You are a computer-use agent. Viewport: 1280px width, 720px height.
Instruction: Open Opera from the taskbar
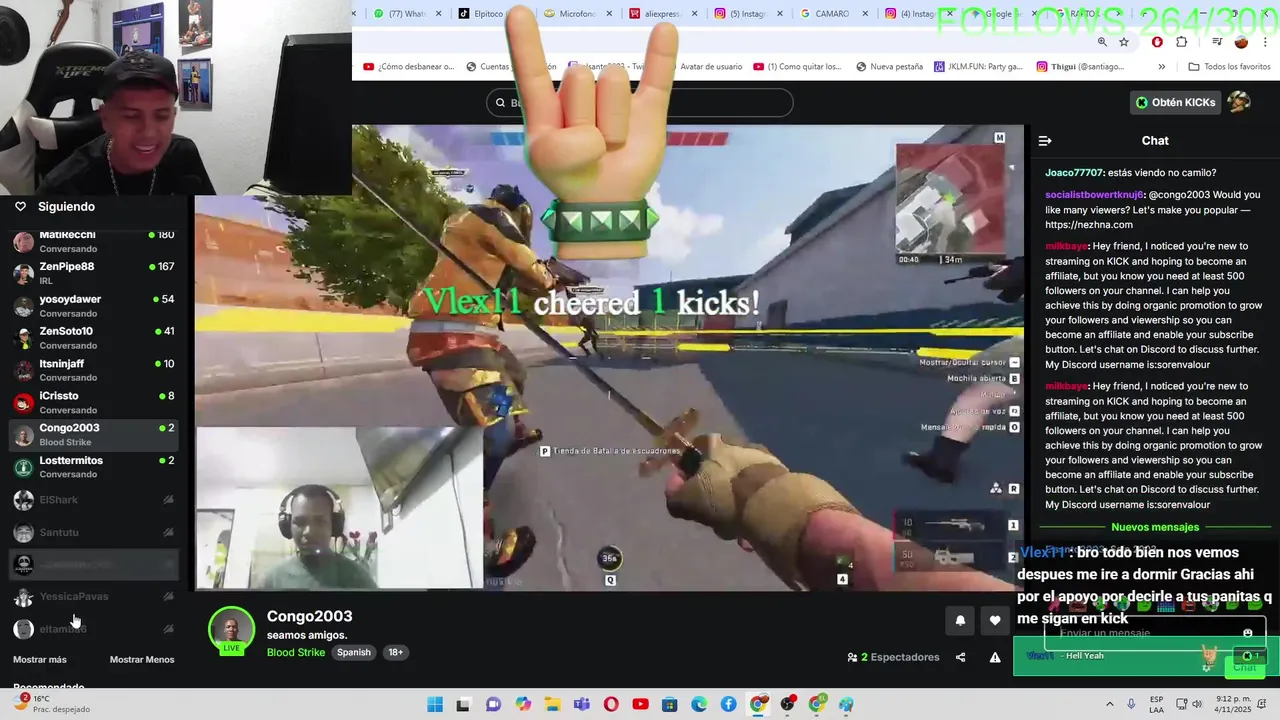[611, 704]
